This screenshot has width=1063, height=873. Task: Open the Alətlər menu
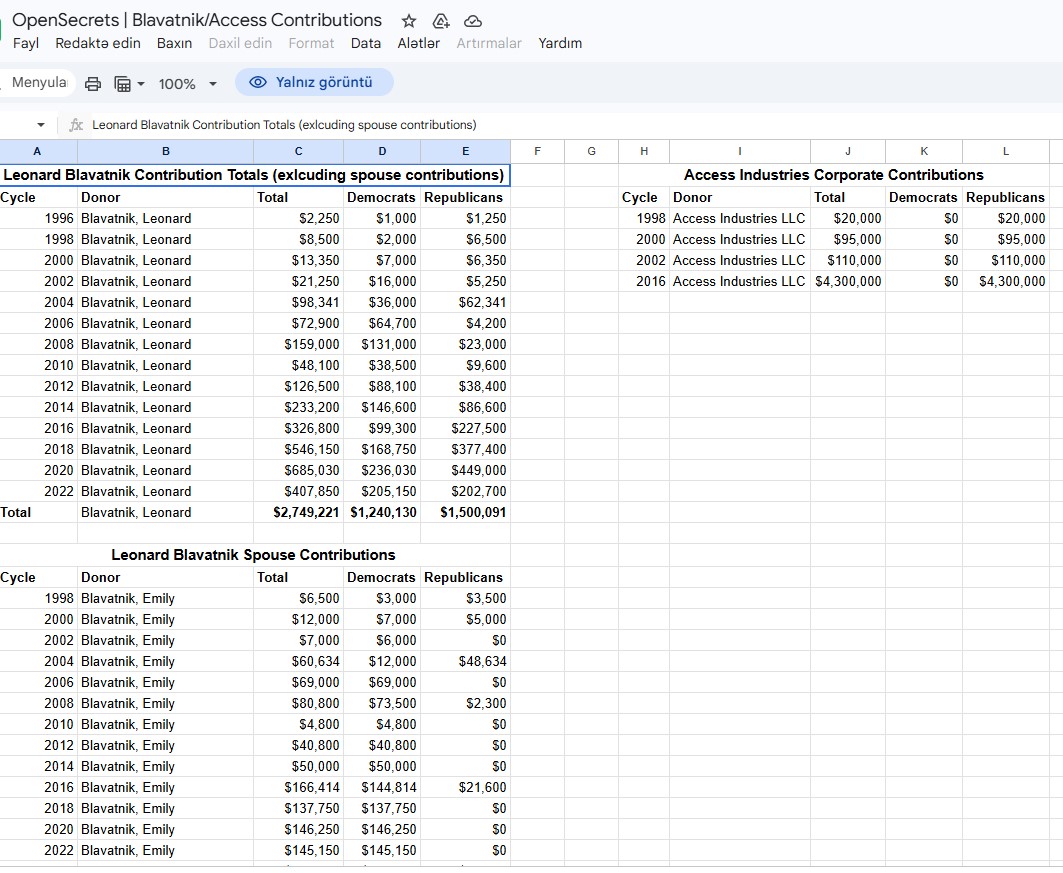pos(418,43)
